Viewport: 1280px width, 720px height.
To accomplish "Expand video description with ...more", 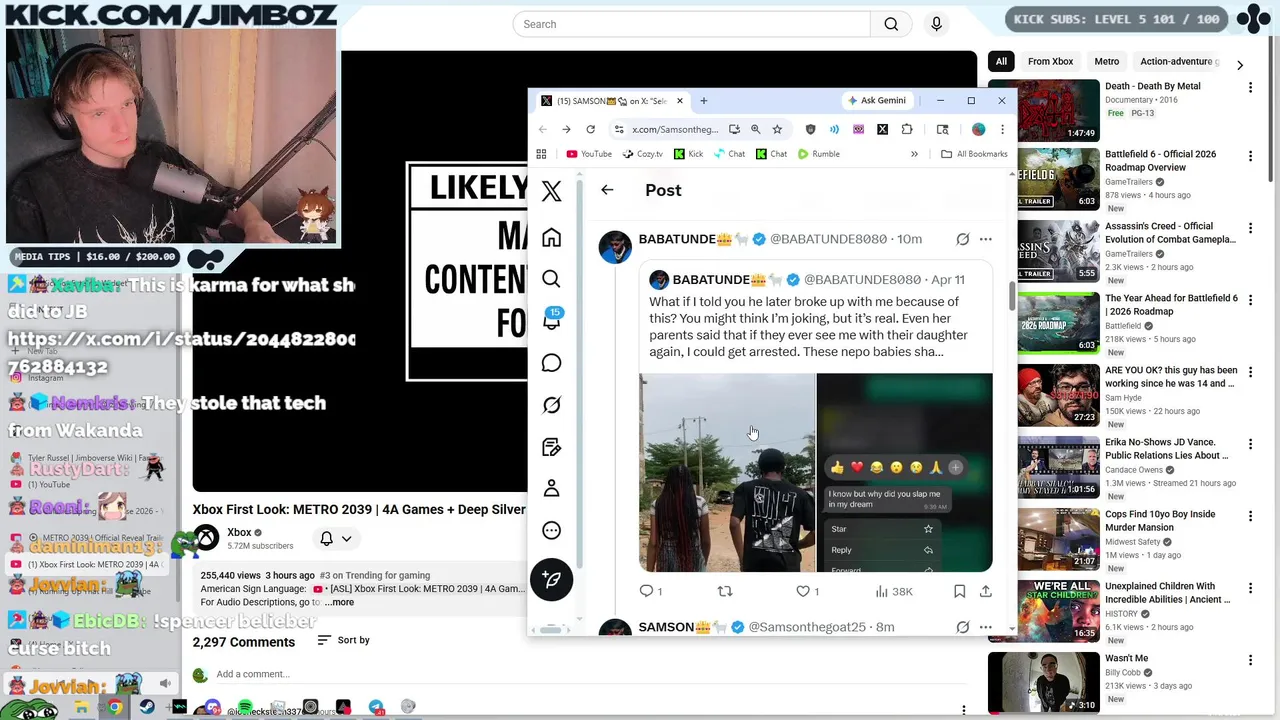I will pyautogui.click(x=338, y=602).
